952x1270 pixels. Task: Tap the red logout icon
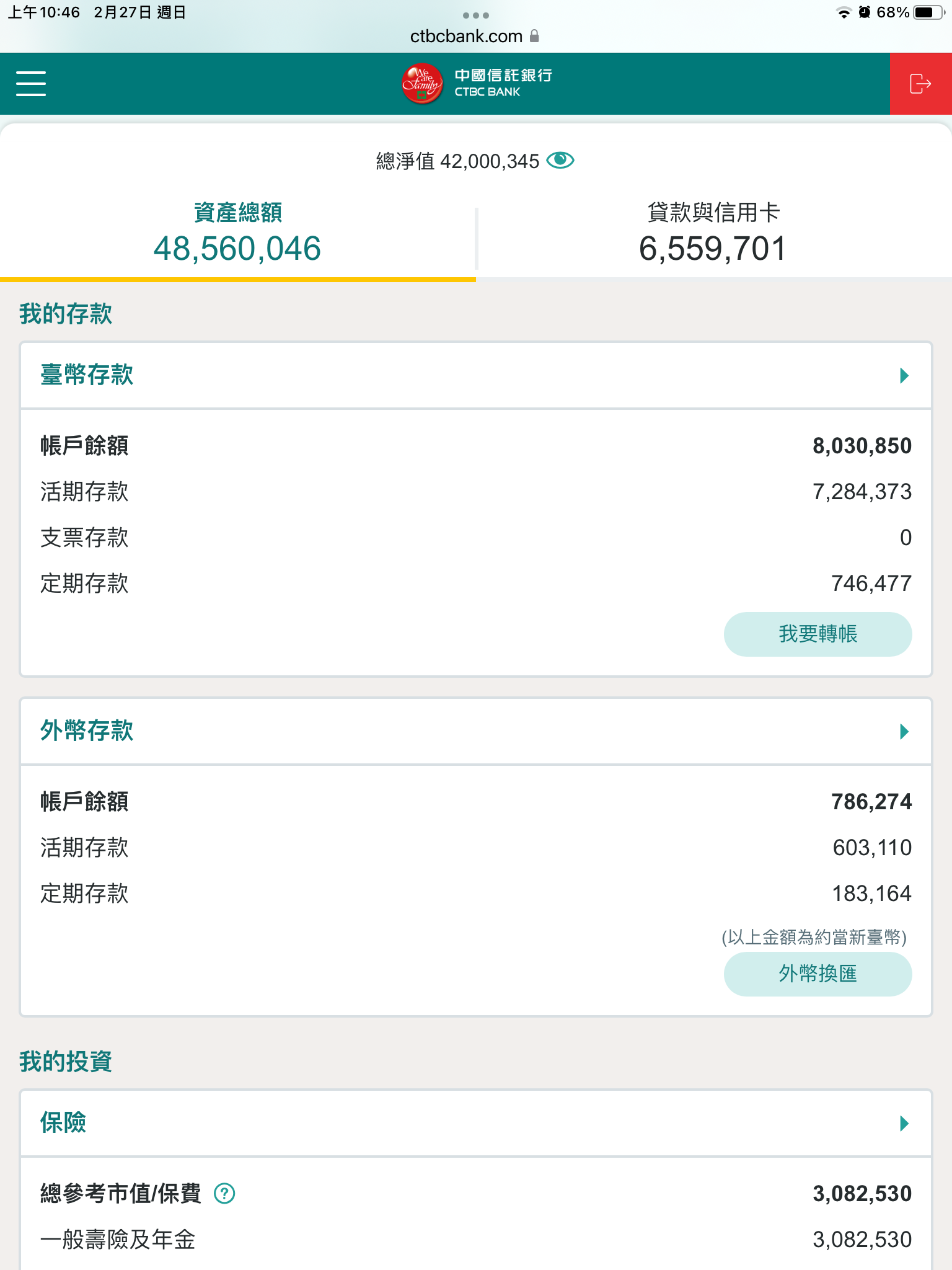[920, 84]
